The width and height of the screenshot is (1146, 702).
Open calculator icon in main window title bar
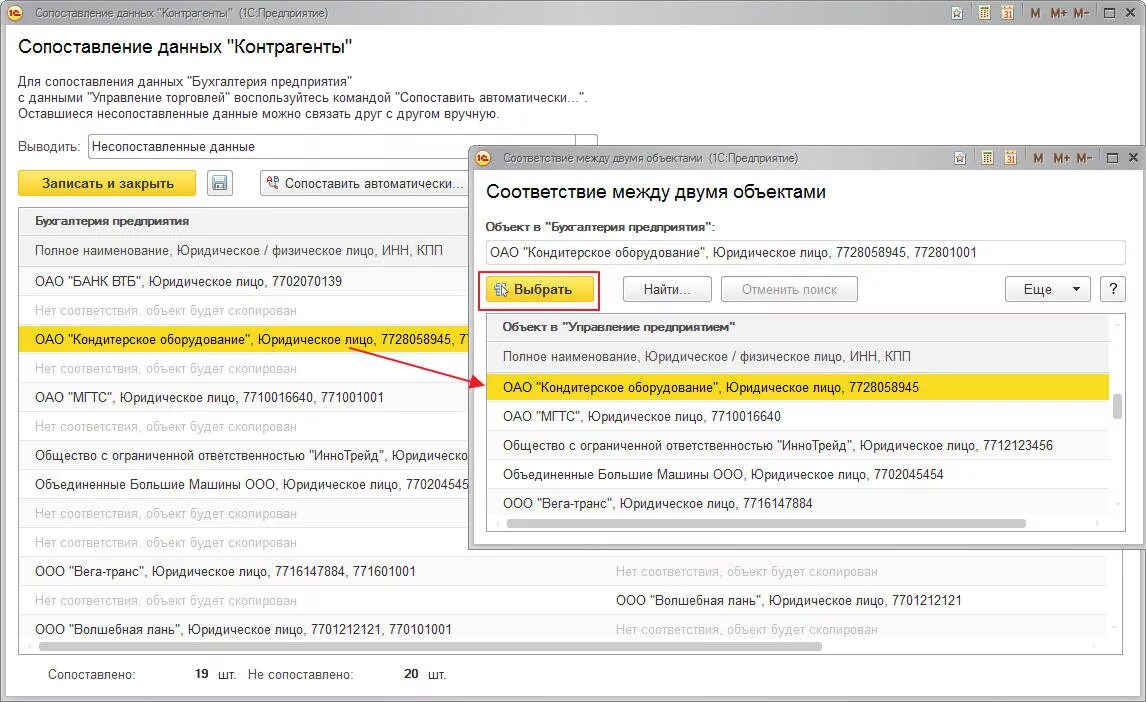(x=984, y=13)
